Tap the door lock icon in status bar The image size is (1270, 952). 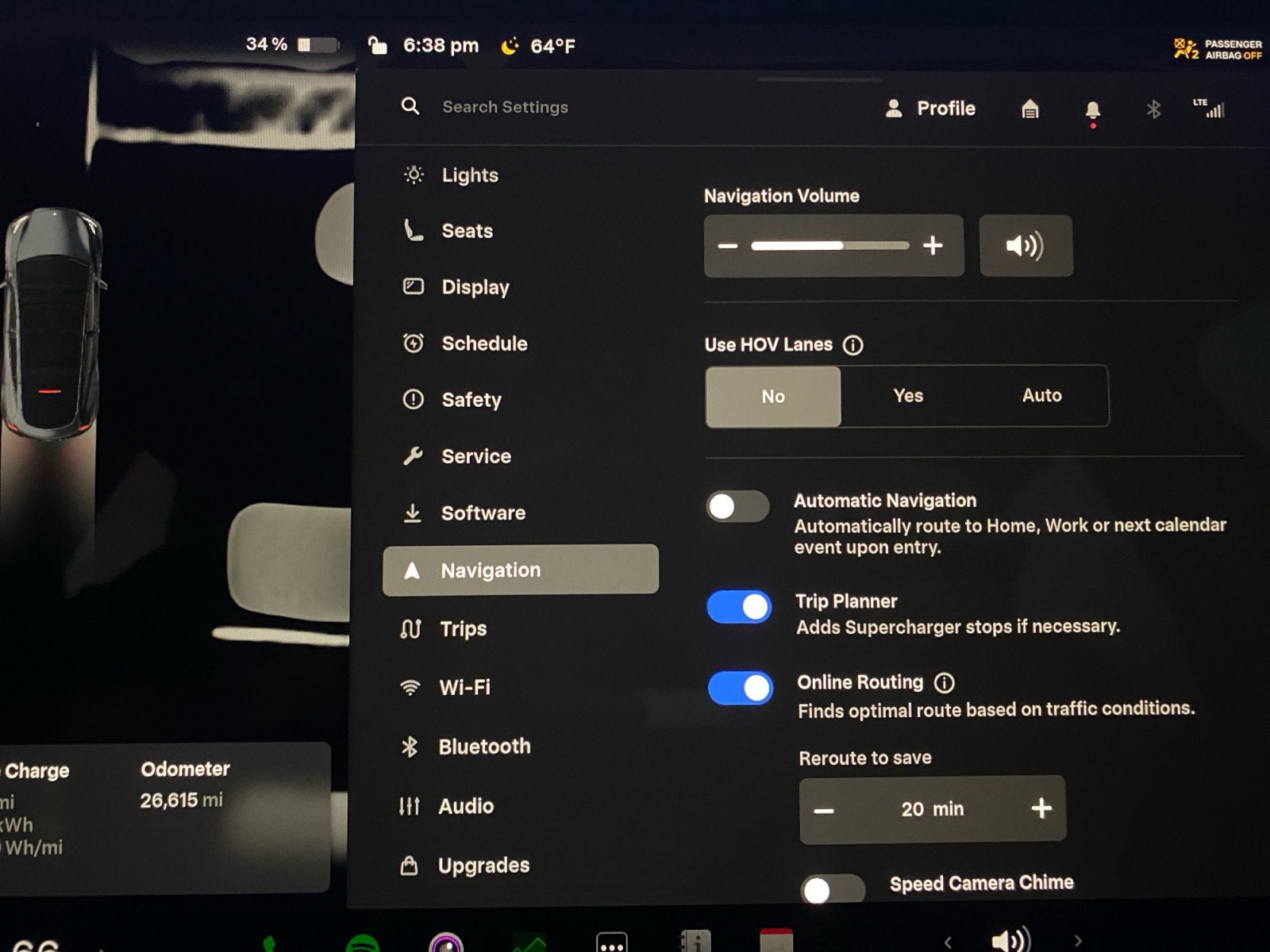point(378,45)
